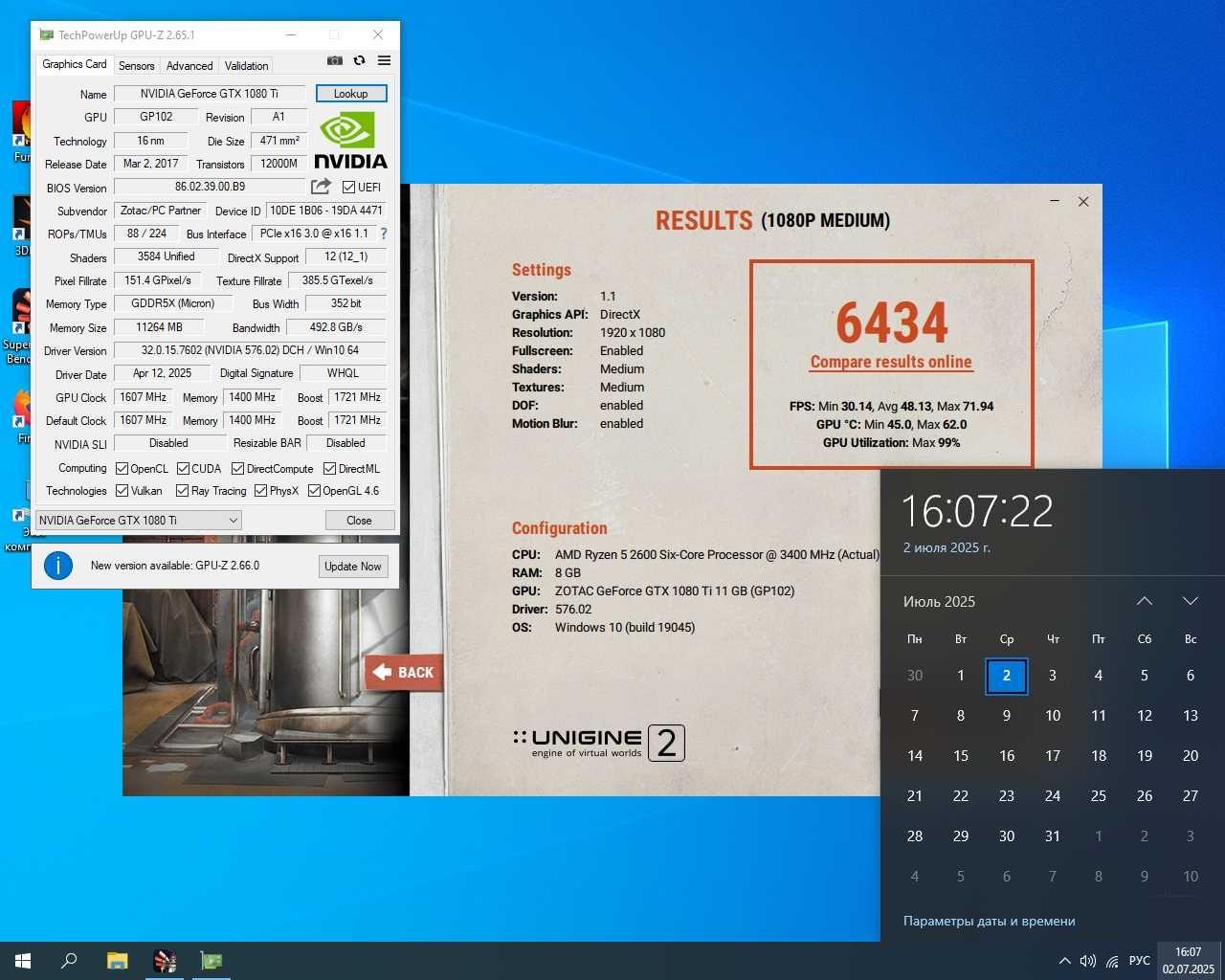Go to next month in calendar
Image resolution: width=1225 pixels, height=980 pixels.
pos(1191,601)
